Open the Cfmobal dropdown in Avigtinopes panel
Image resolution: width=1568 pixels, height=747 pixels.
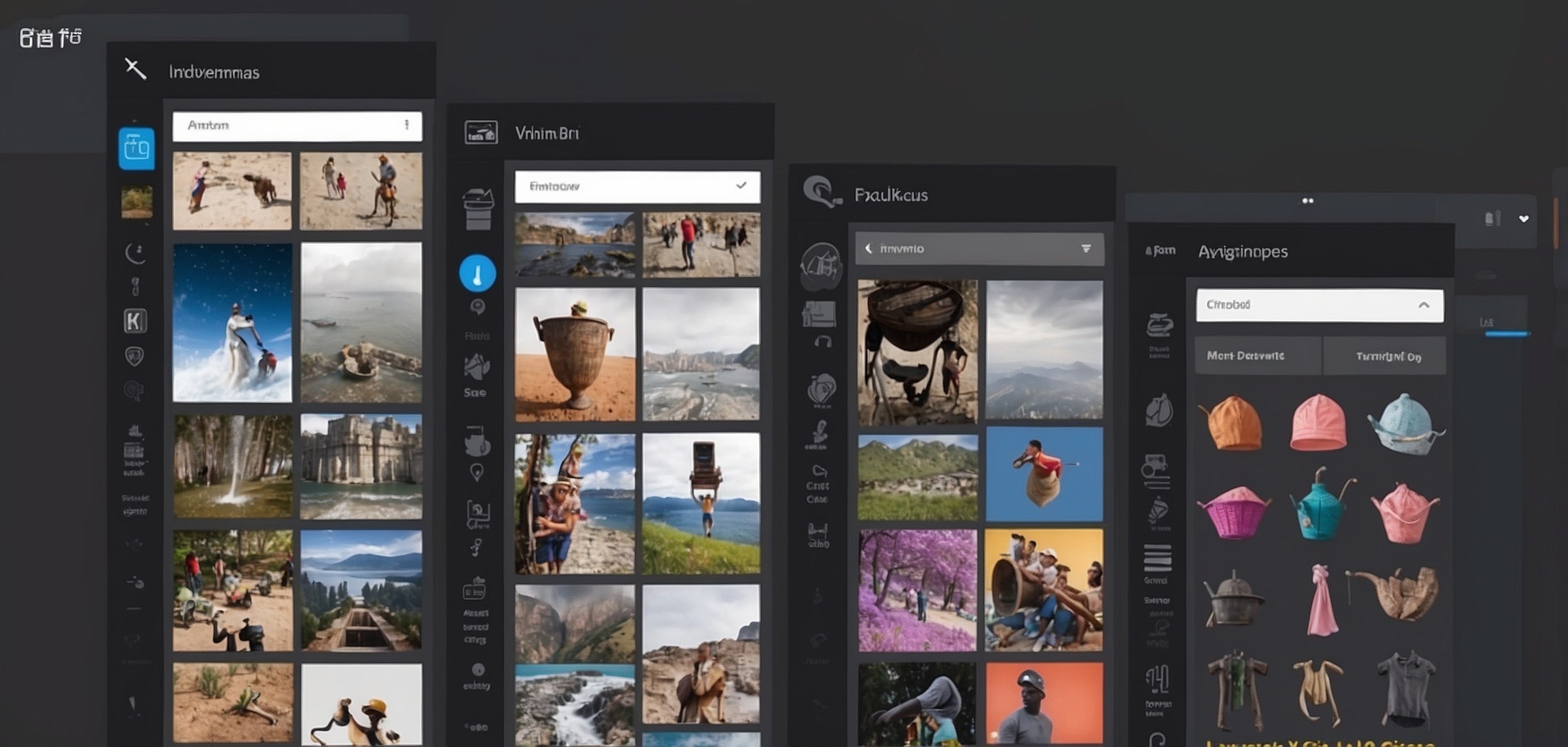click(1319, 305)
